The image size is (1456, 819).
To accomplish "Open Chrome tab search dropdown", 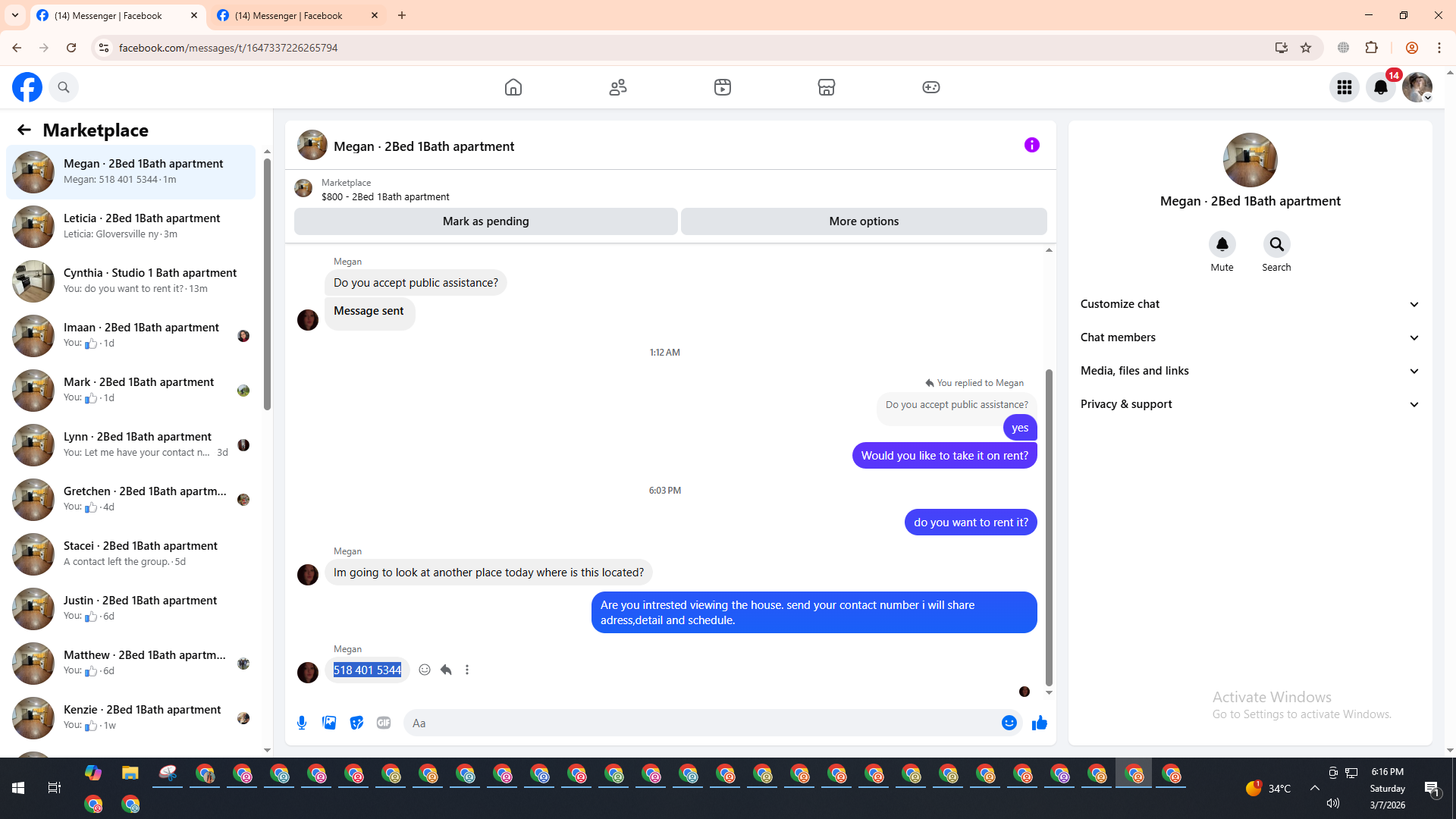I will (x=15, y=15).
